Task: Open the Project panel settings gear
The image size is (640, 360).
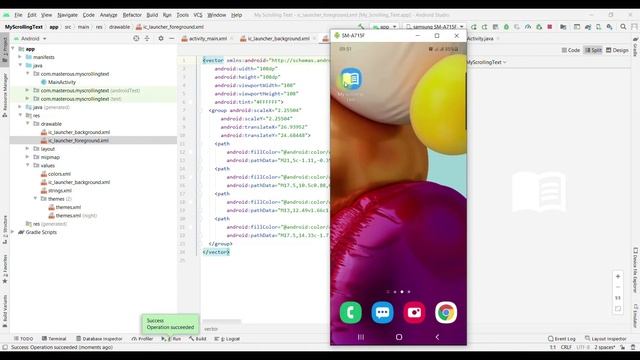Action: click(x=161, y=38)
